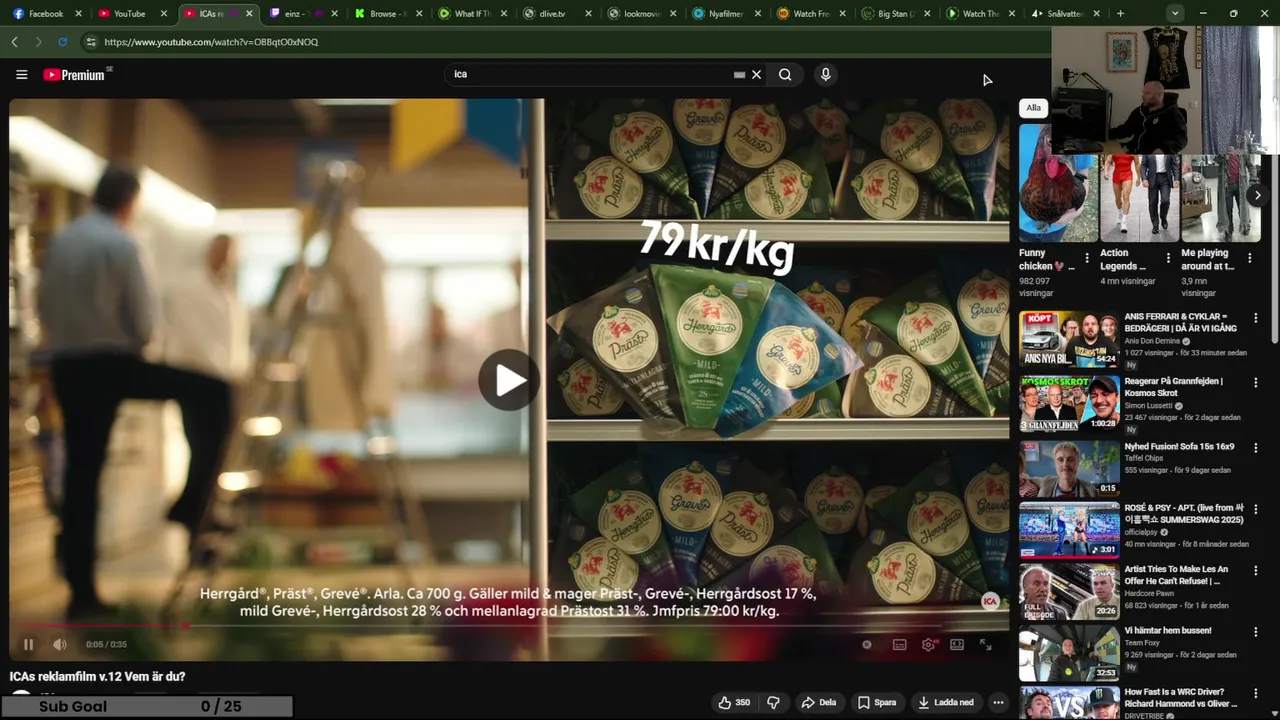Image resolution: width=1280 pixels, height=720 pixels.
Task: Open options for ANIS FERRARI & CYKLAR video
Action: [1256, 318]
